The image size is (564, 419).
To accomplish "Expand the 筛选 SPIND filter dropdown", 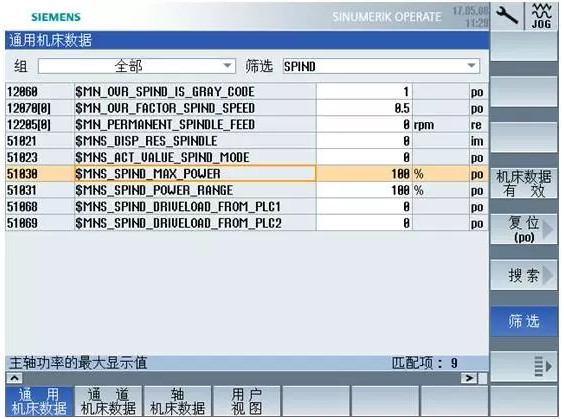I will point(381,66).
